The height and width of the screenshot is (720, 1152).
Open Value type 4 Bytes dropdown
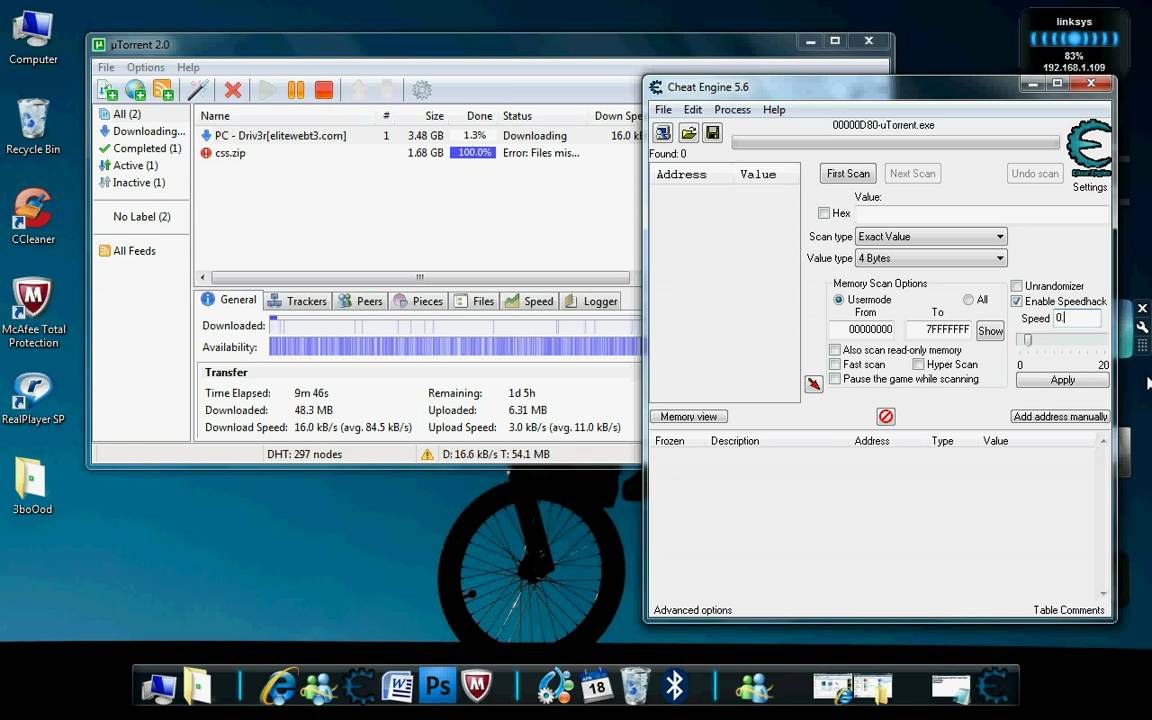coord(932,258)
